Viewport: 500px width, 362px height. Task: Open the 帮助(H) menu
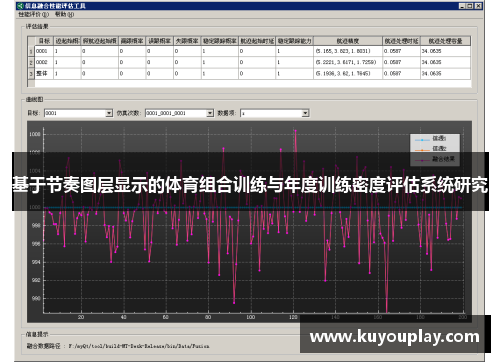coord(64,14)
